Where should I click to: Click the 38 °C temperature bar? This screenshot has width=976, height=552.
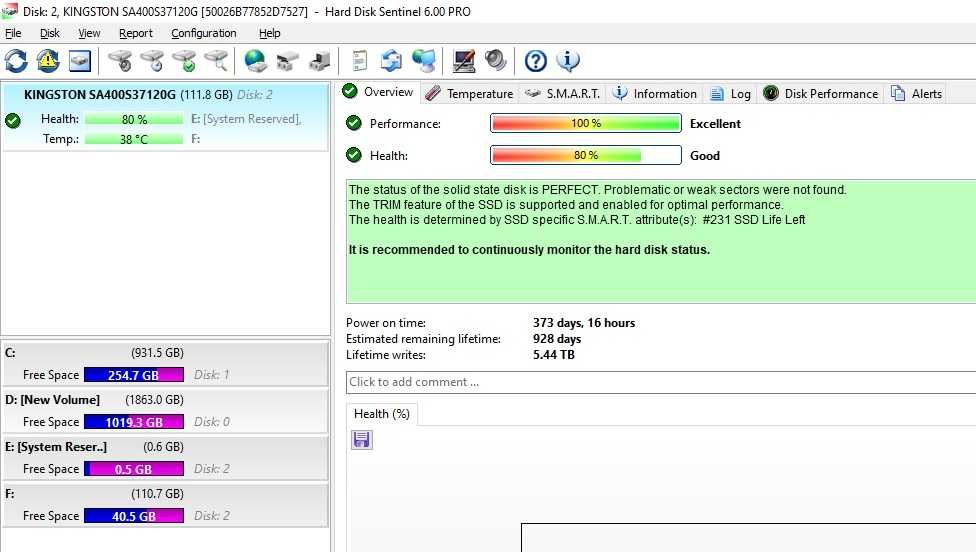134,139
